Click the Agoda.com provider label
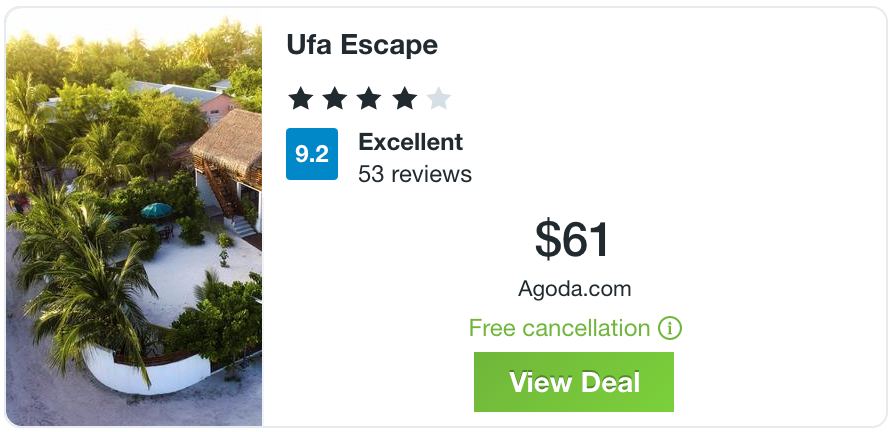The image size is (894, 432). [x=574, y=289]
